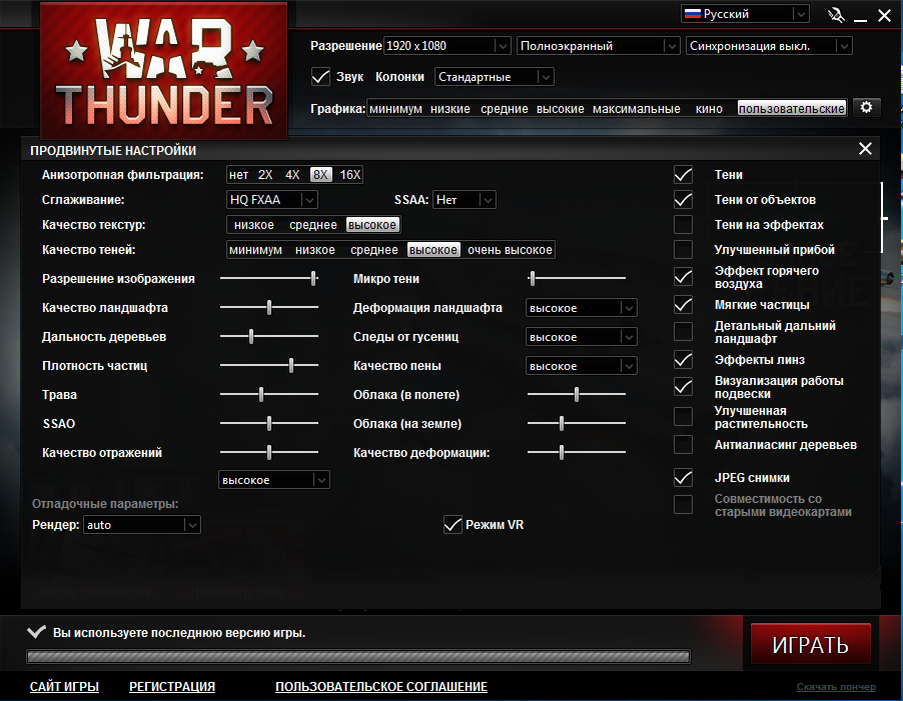Set texture quality to среднее
The height and width of the screenshot is (701, 903).
[x=313, y=225]
